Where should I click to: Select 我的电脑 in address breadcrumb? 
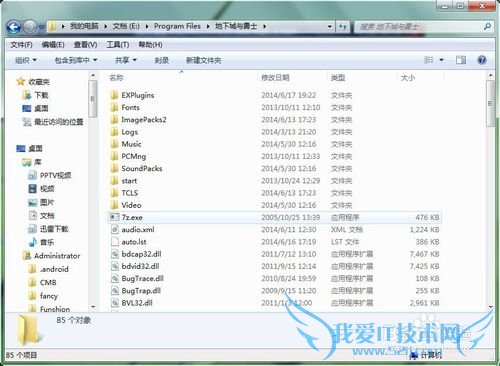(x=84, y=26)
